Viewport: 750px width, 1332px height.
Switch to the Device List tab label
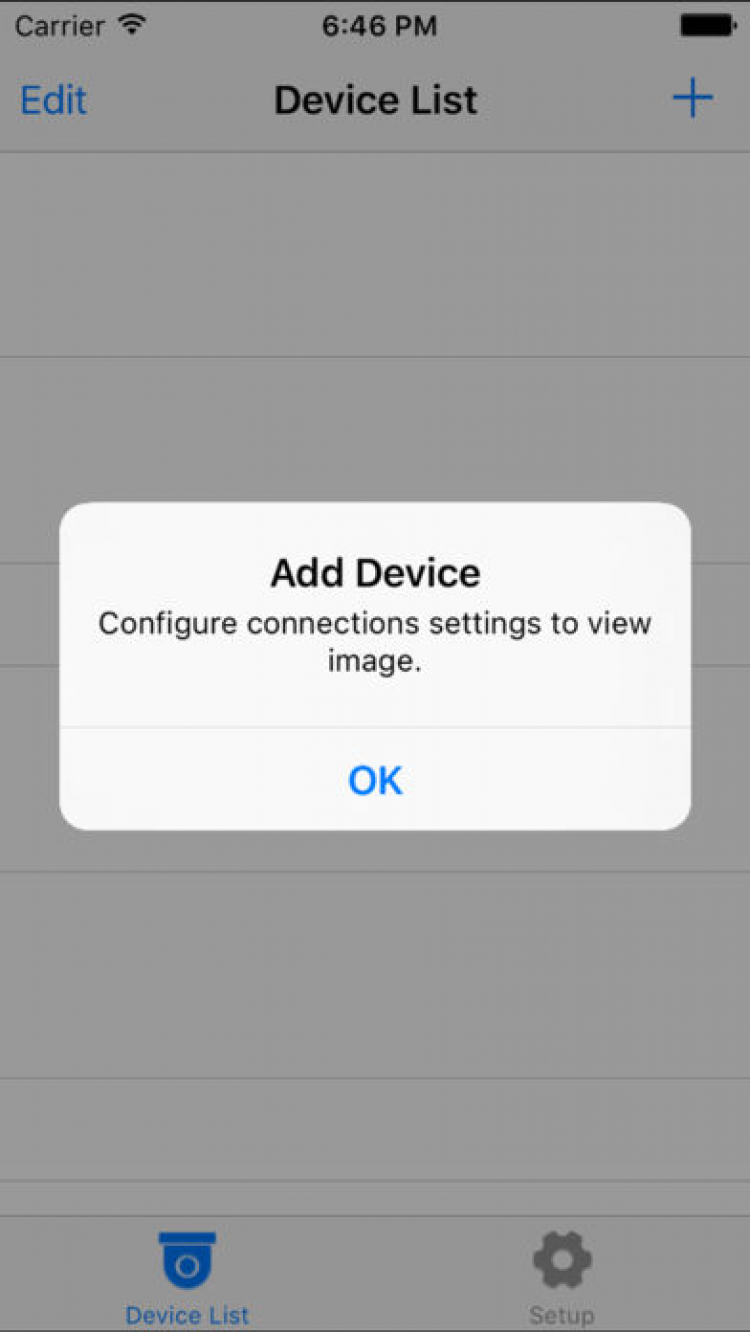[187, 1315]
